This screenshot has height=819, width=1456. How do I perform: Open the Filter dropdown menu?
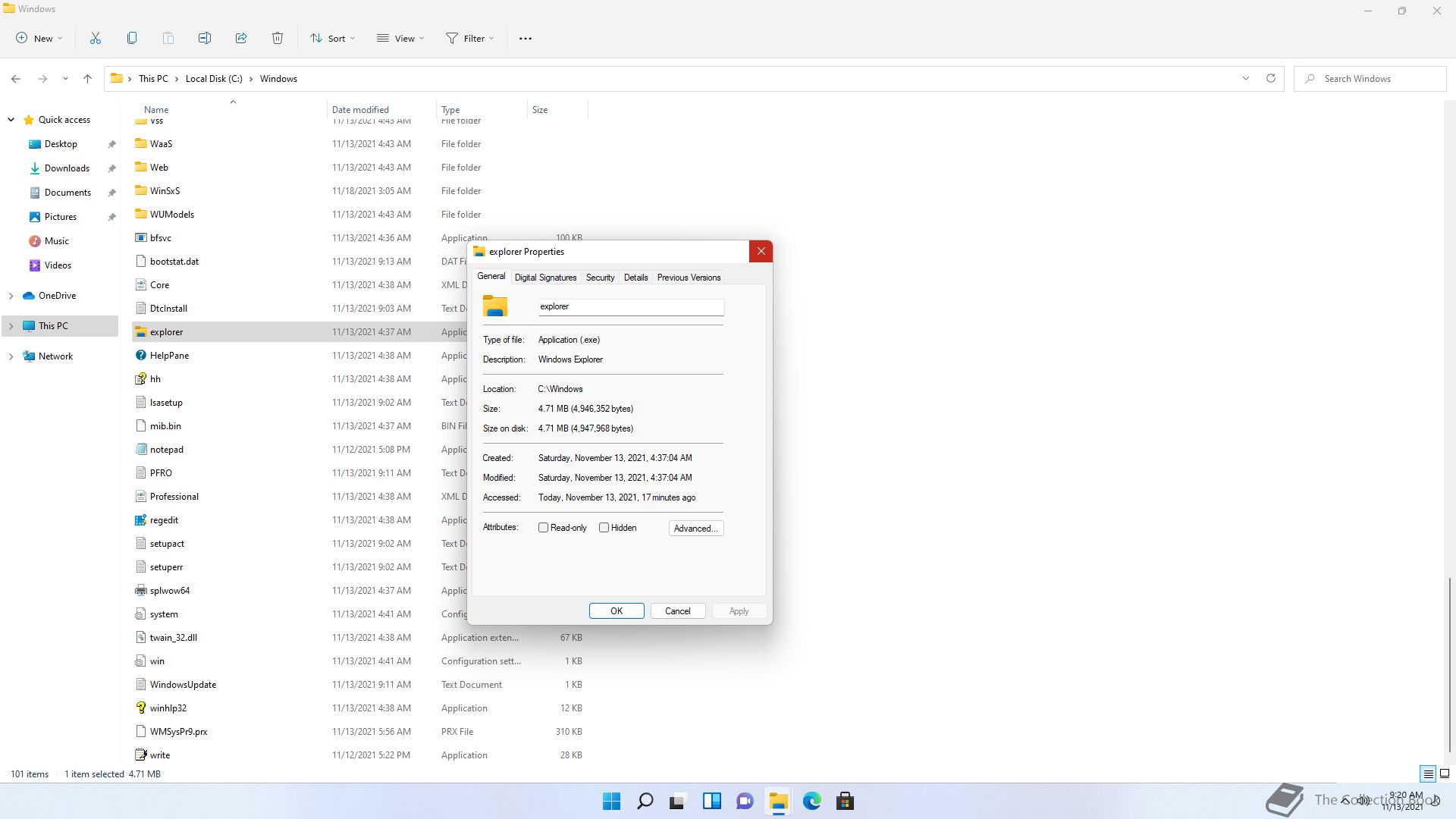point(469,39)
